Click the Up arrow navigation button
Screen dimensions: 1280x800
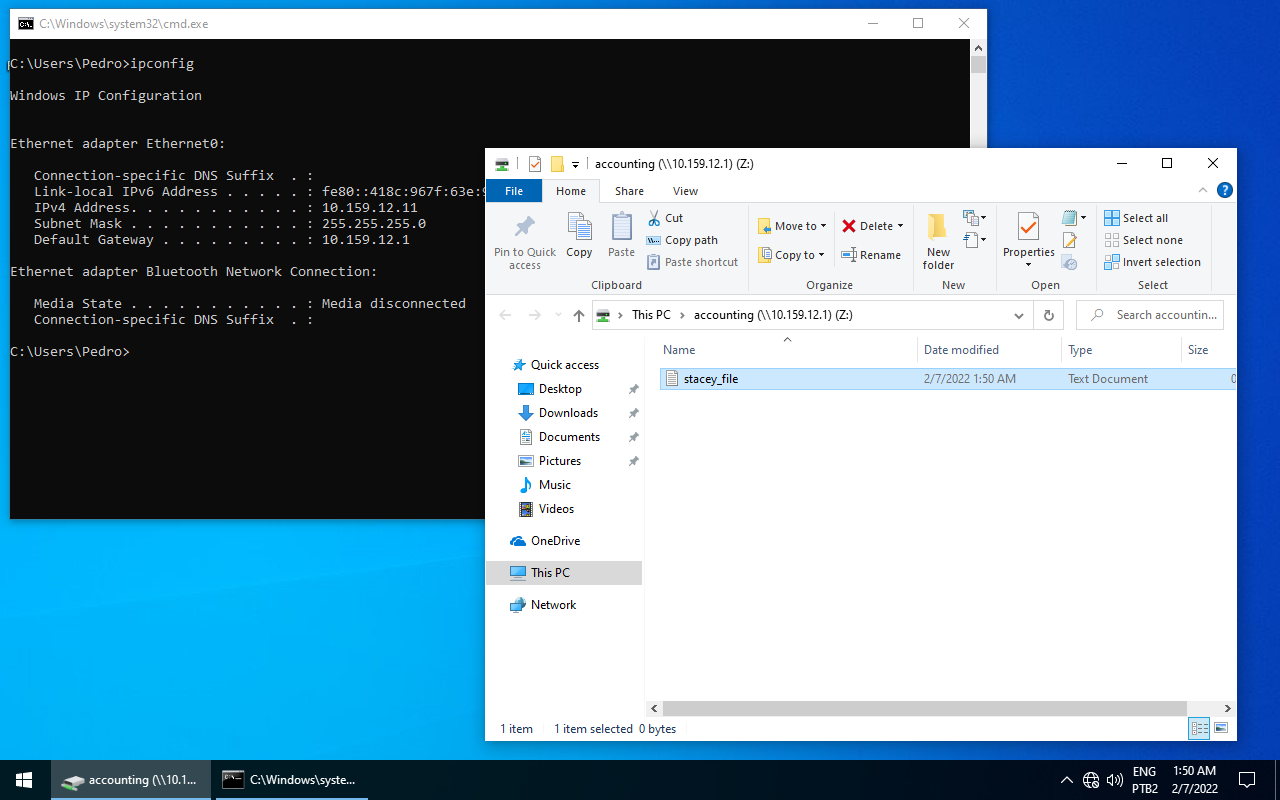(579, 315)
